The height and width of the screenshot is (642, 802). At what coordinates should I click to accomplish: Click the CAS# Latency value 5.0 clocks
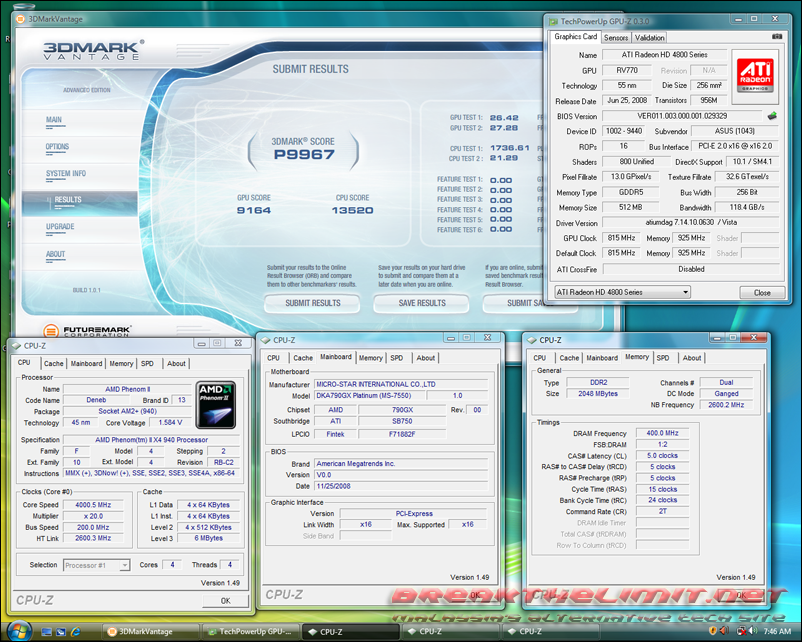coord(662,456)
